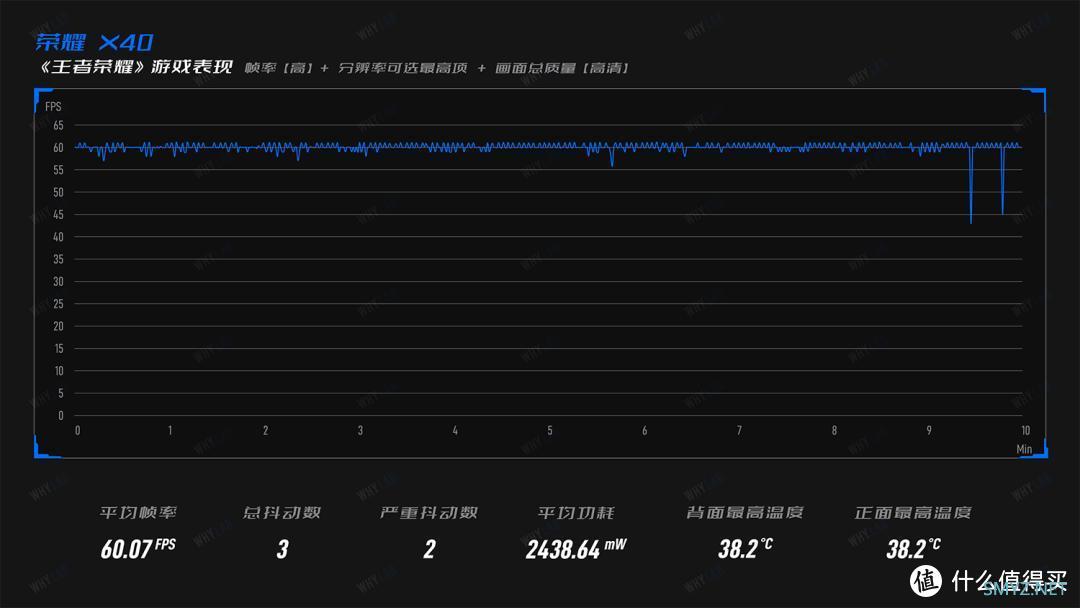This screenshot has width=1080, height=608.
Task: Click the '50' FPS axis label
Action: tap(59, 192)
